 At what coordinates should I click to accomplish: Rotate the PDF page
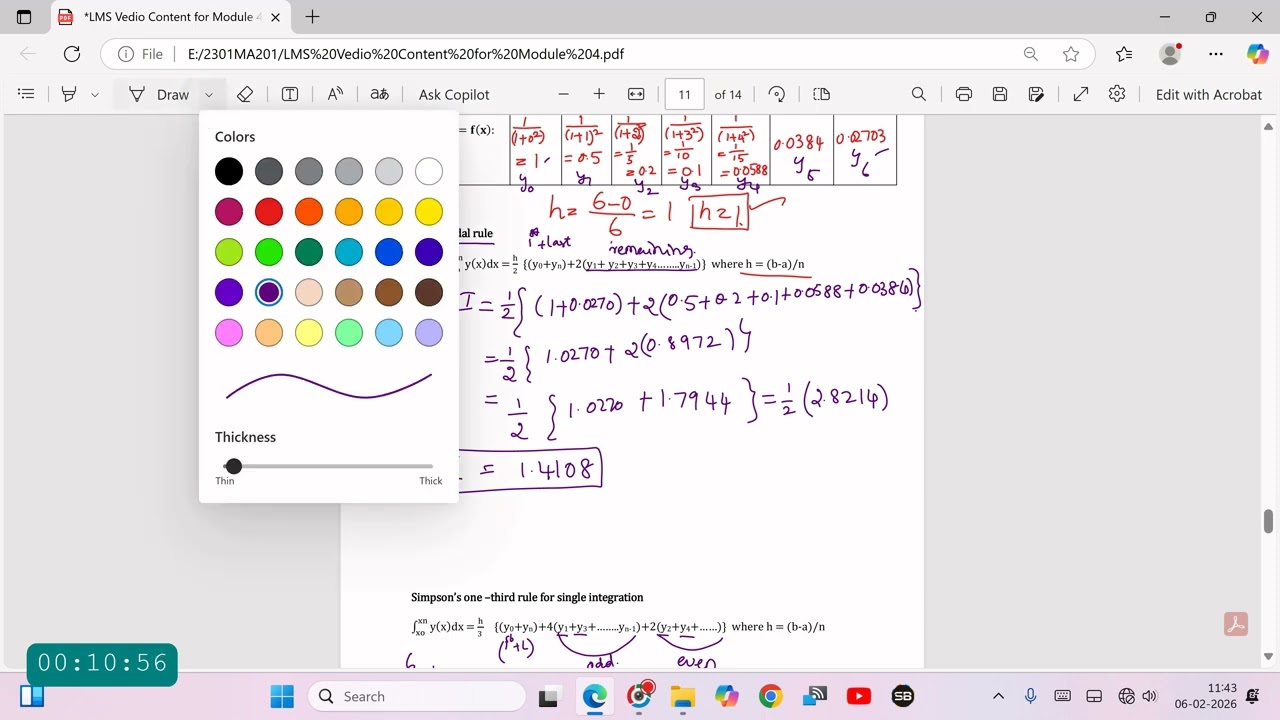777,94
